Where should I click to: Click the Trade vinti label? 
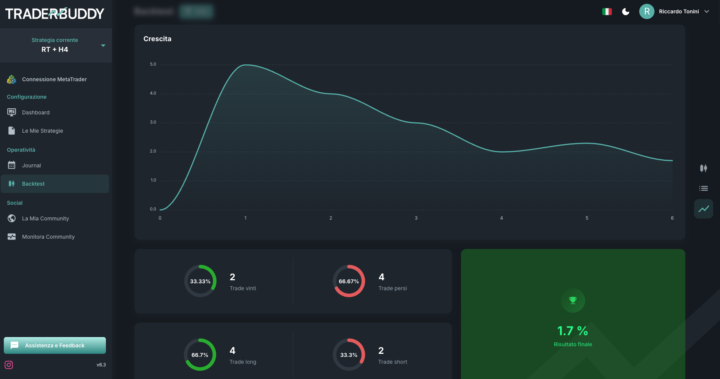[243, 288]
